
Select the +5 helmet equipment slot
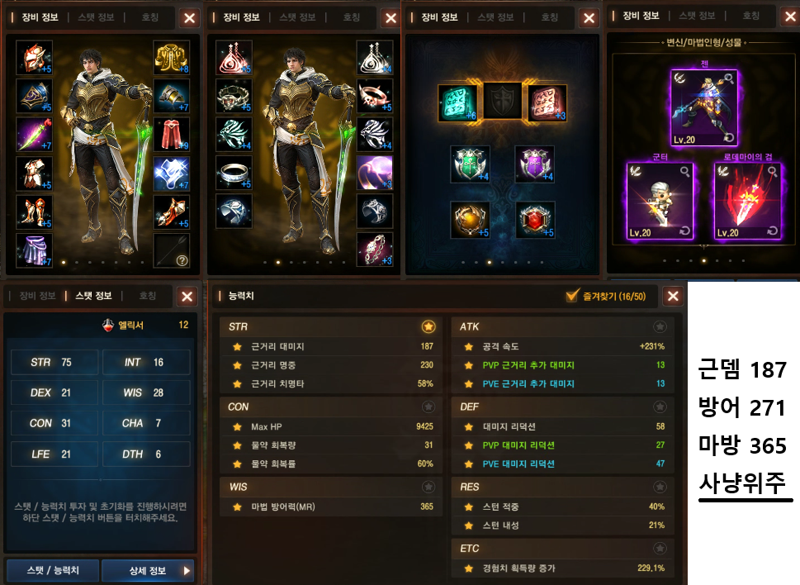tap(34, 57)
